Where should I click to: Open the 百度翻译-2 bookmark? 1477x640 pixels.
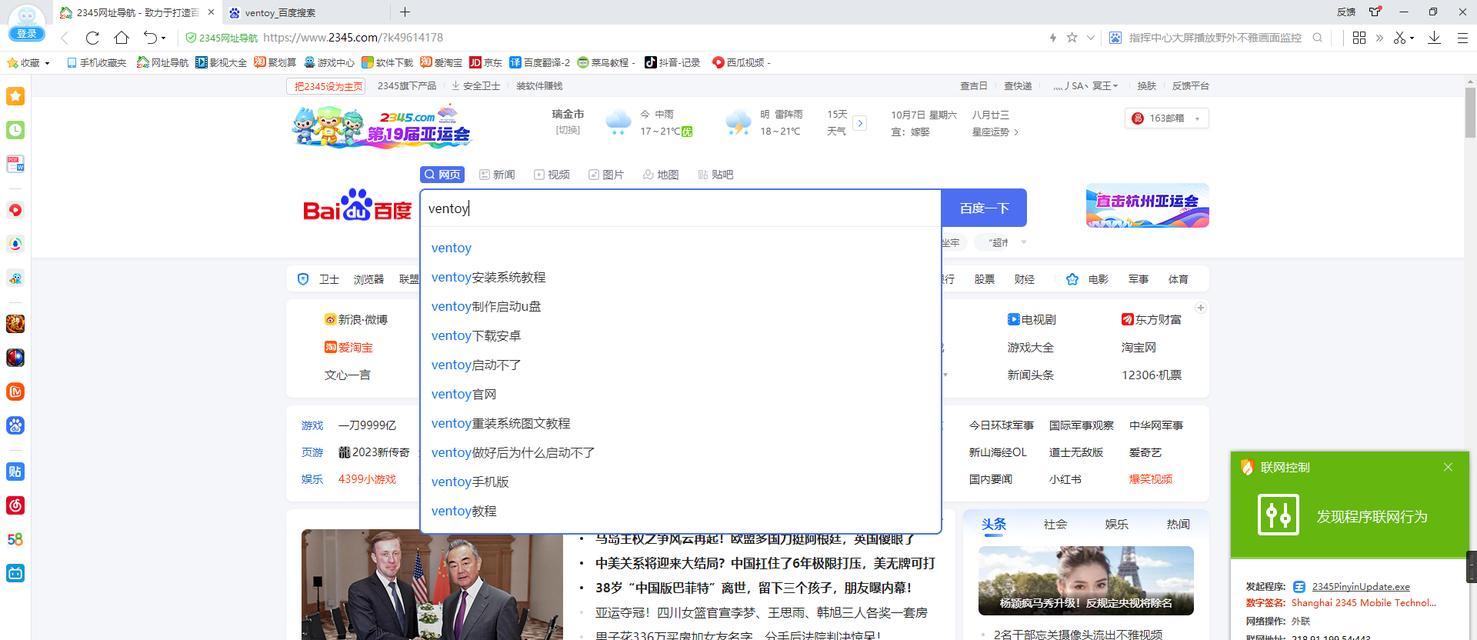pyautogui.click(x=540, y=62)
